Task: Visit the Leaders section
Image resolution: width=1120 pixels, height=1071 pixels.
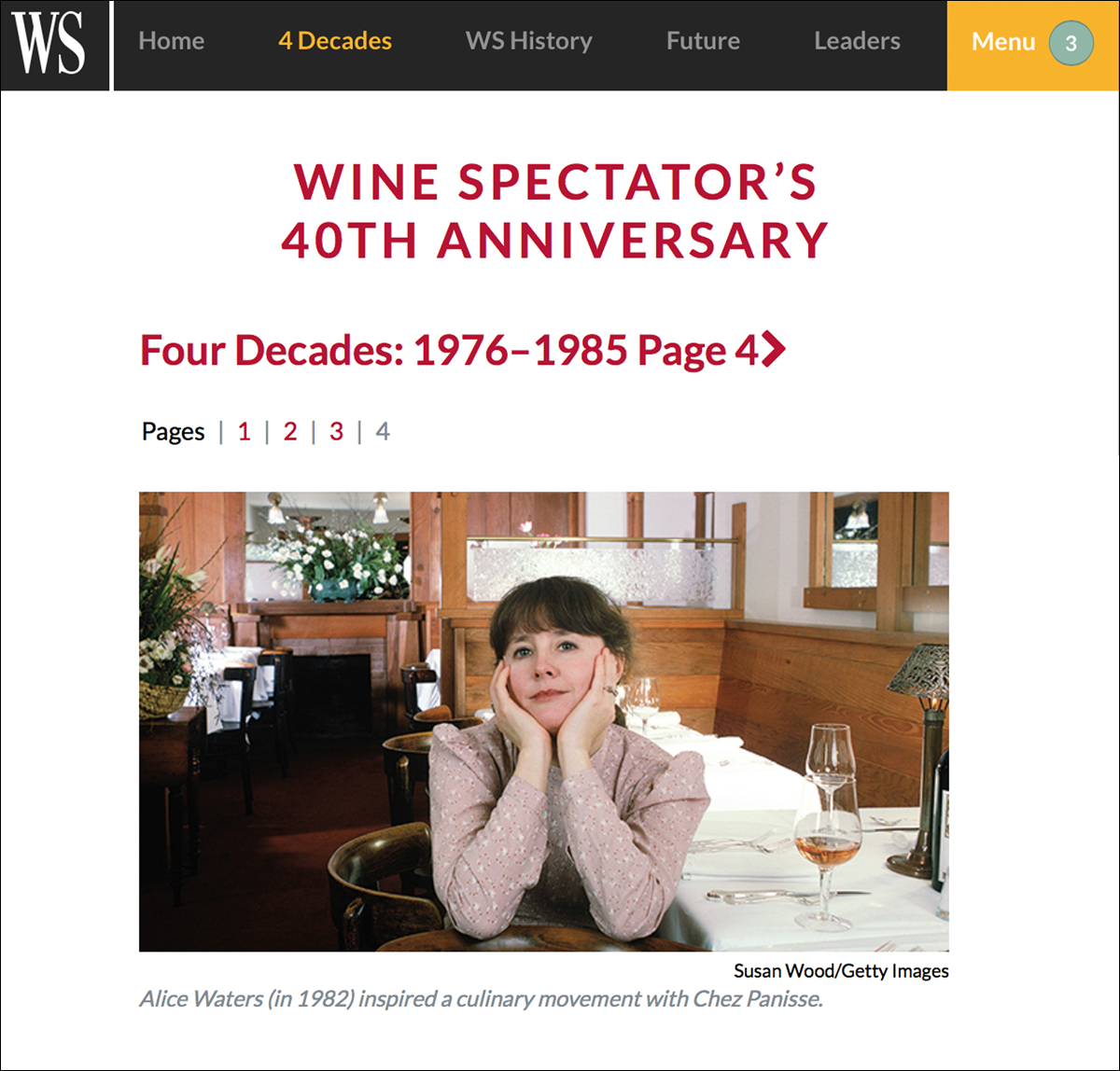Action: pos(857,41)
